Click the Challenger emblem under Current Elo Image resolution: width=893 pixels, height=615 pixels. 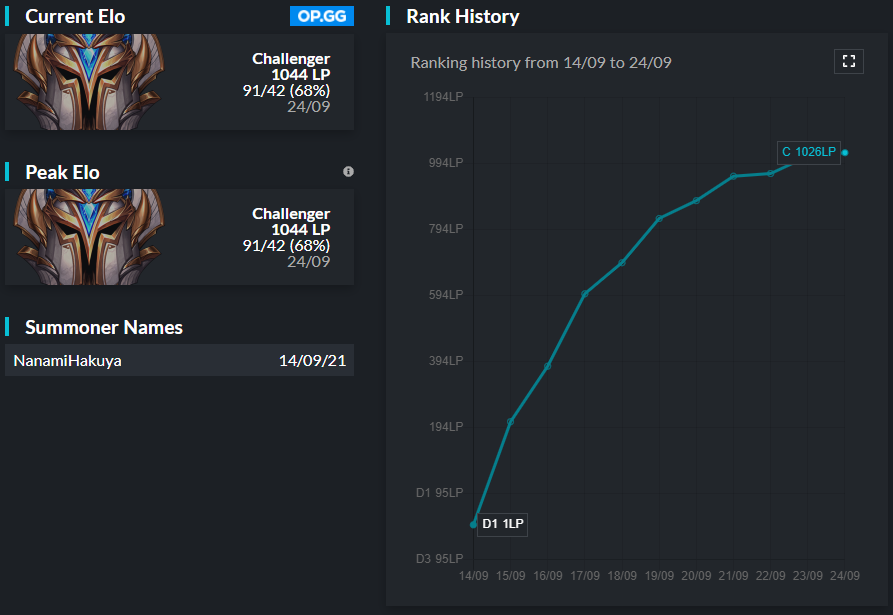tap(78, 82)
